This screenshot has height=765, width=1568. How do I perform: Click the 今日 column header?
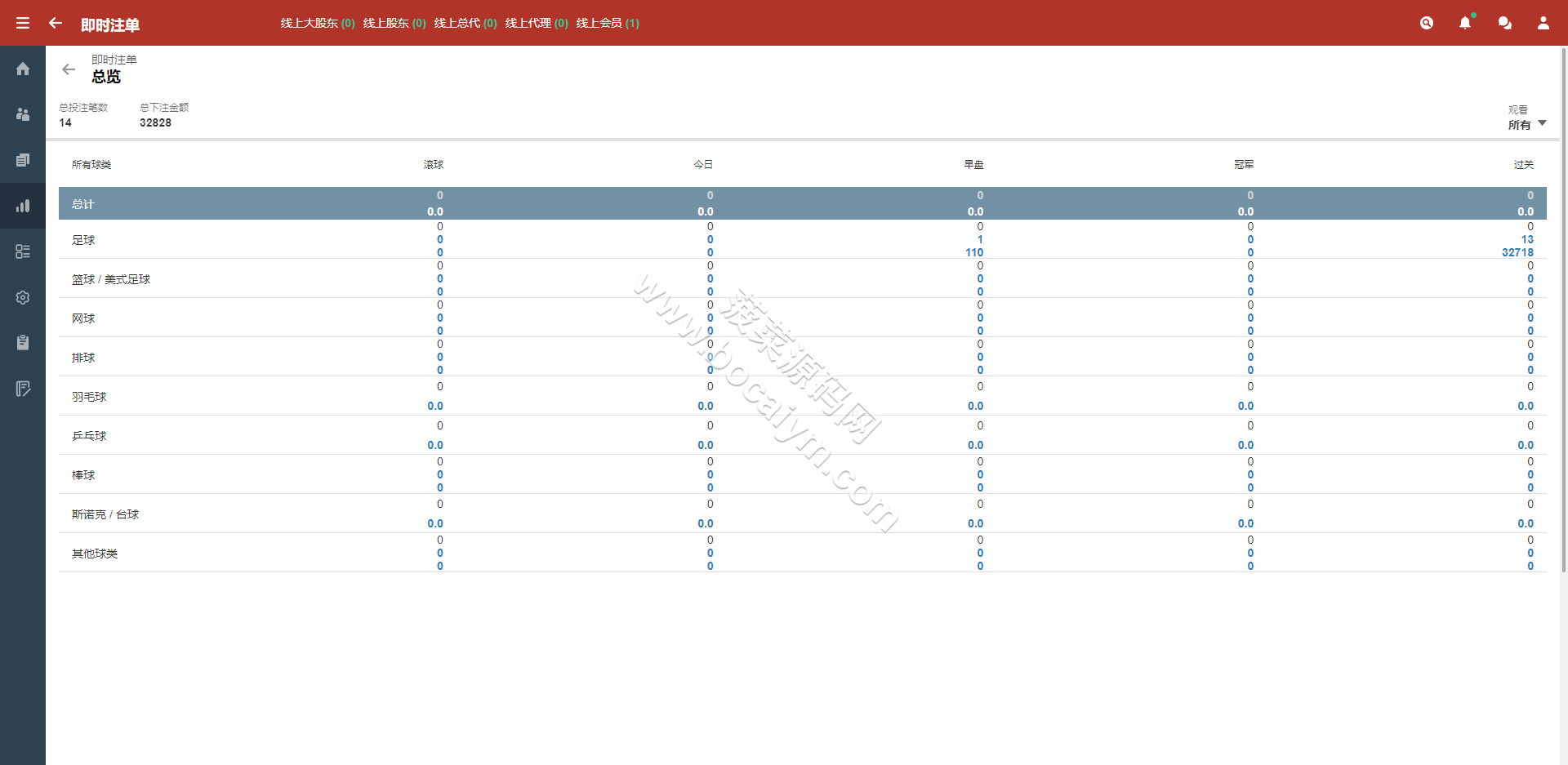tap(703, 165)
